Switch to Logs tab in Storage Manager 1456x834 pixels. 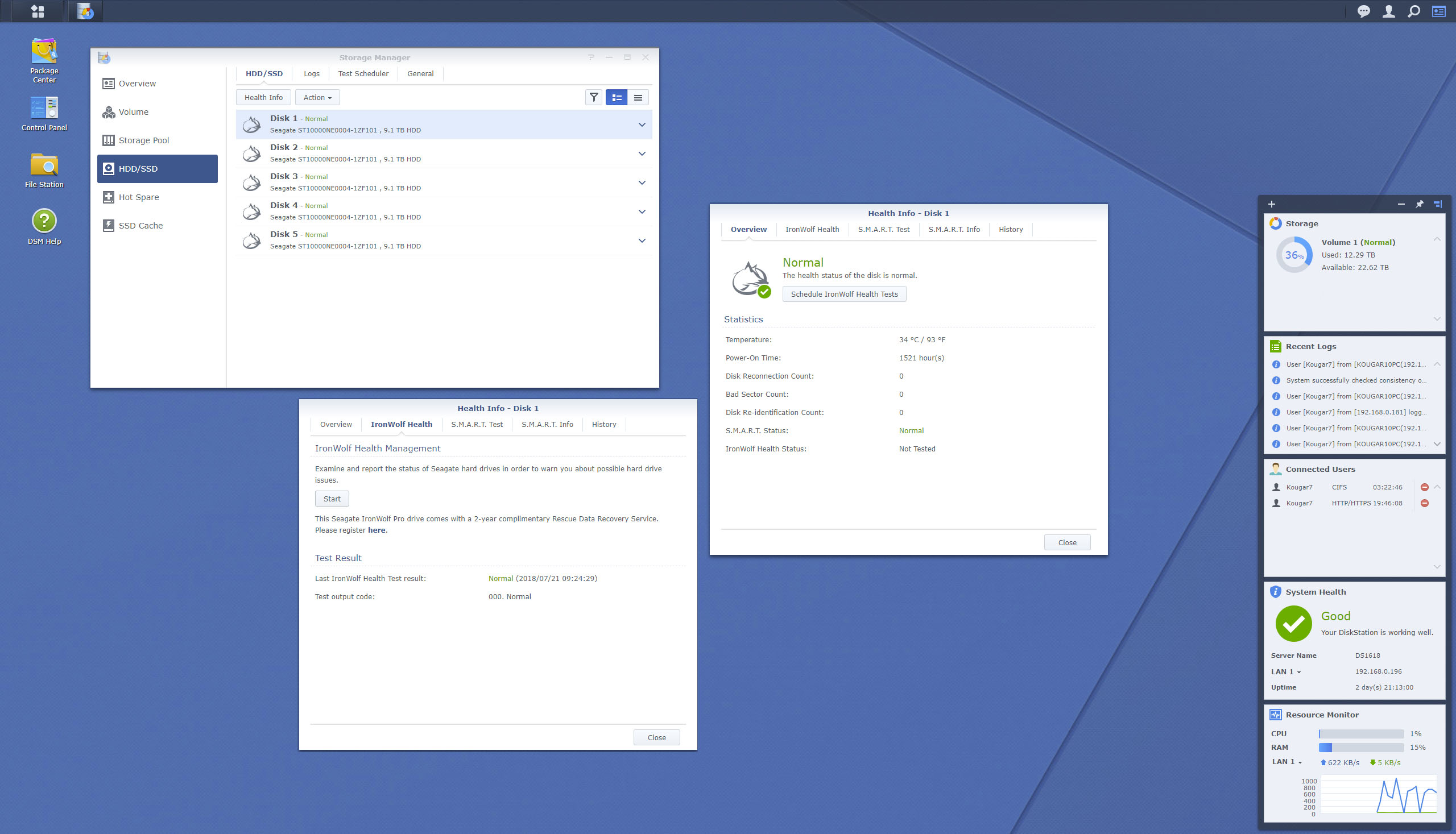(312, 74)
